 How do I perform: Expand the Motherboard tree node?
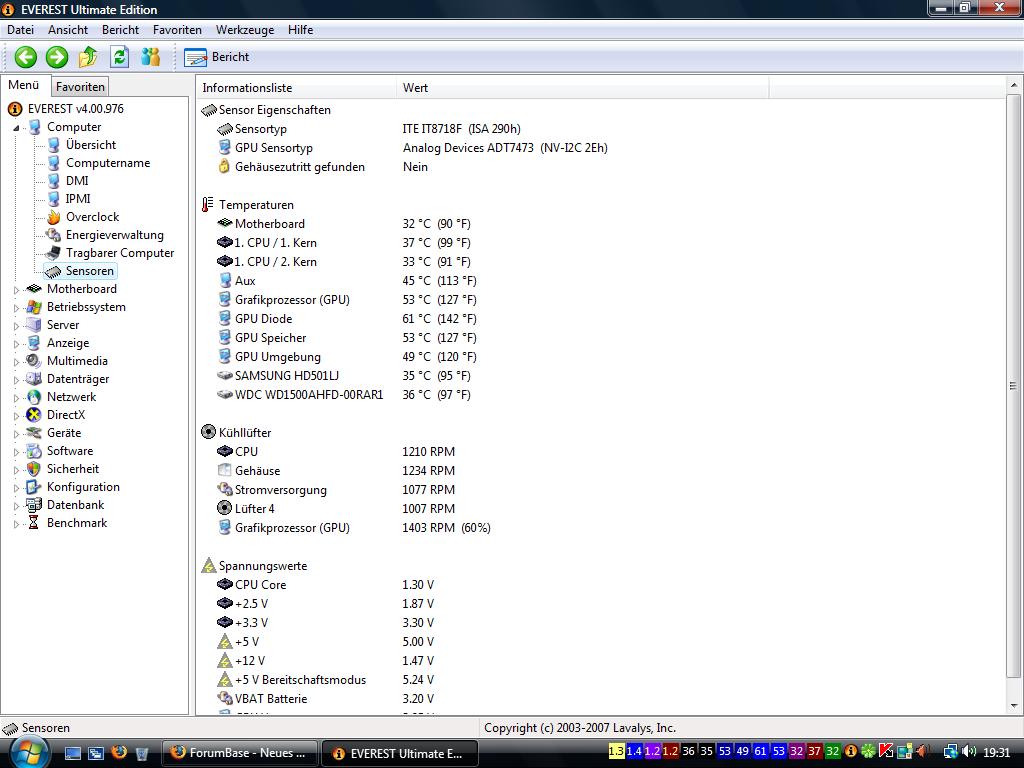16,289
